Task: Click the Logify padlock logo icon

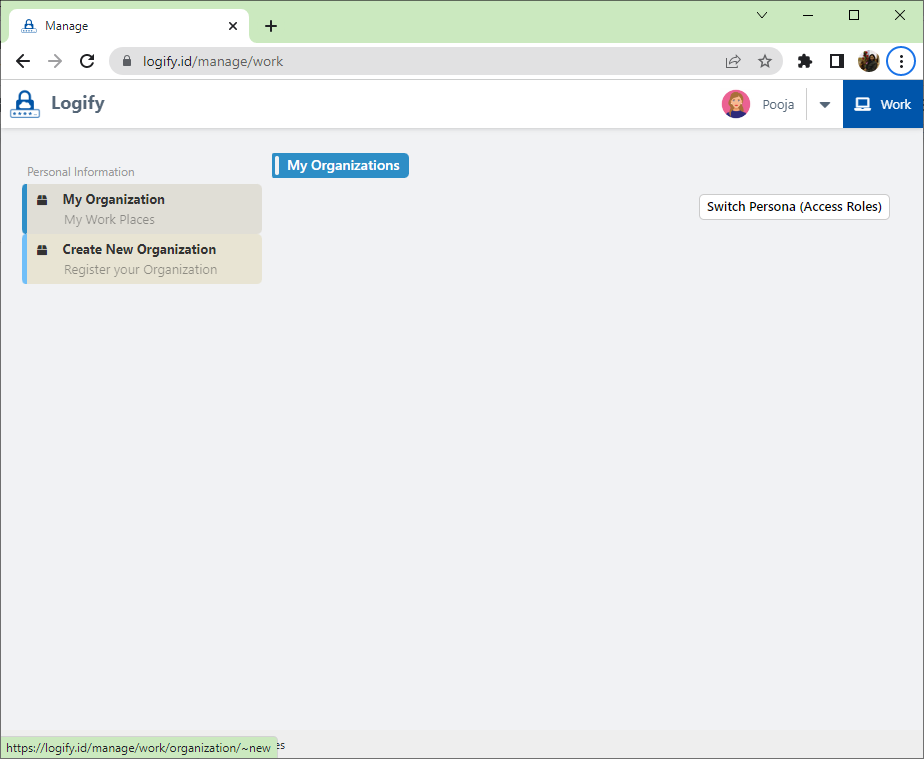Action: click(25, 104)
